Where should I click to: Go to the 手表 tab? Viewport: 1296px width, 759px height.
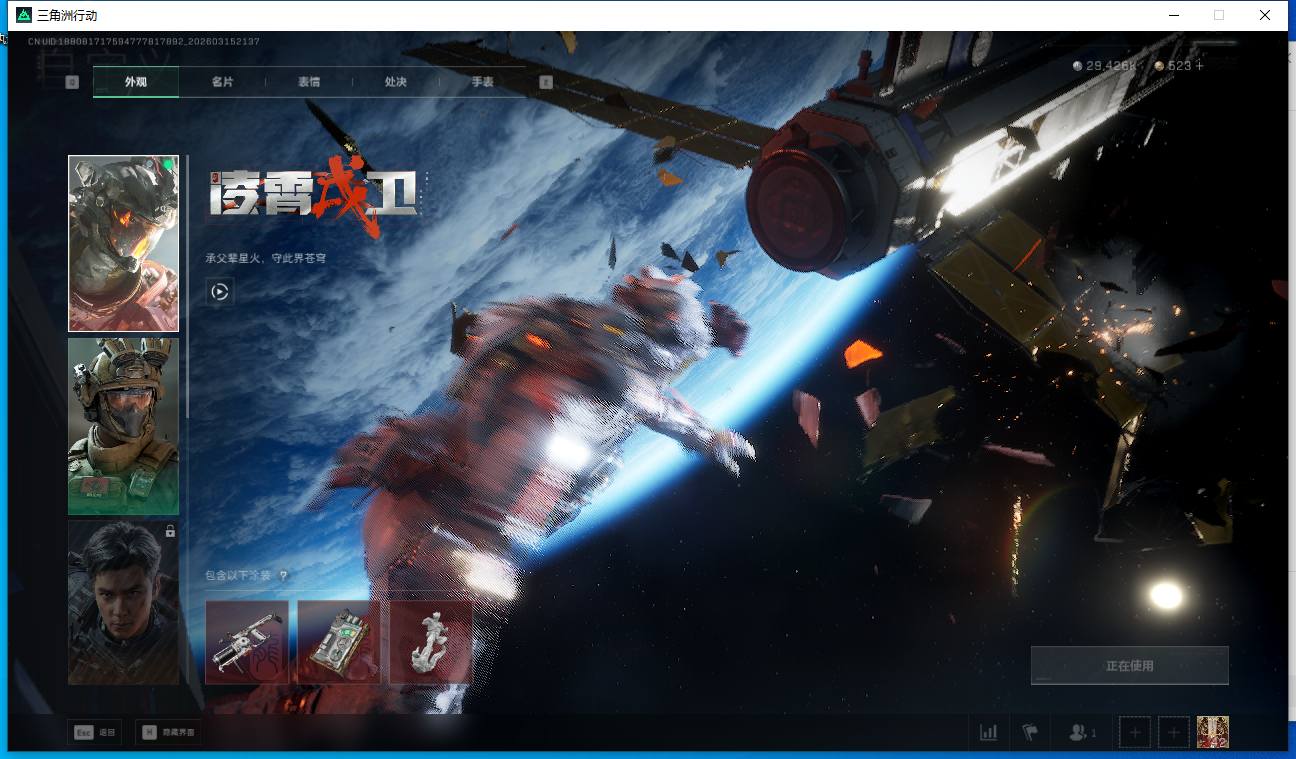pyautogui.click(x=482, y=82)
